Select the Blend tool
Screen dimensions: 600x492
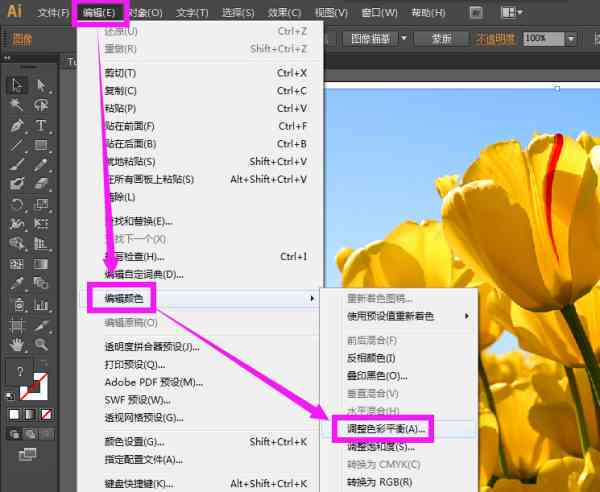point(41,283)
